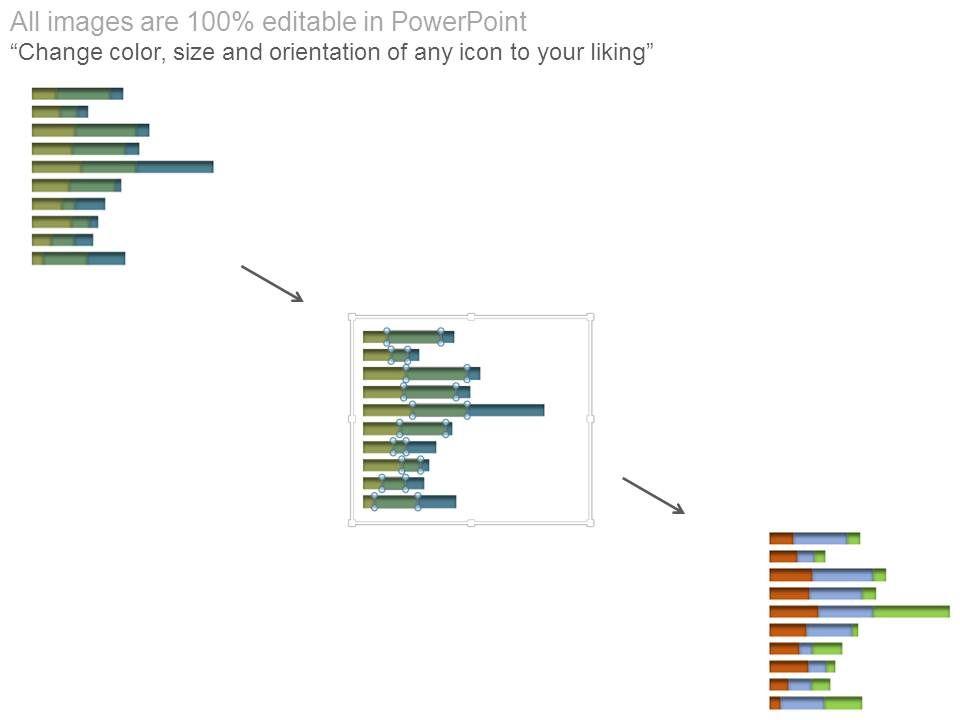Click the bottom-middle handle of the chart frame

pos(471,522)
